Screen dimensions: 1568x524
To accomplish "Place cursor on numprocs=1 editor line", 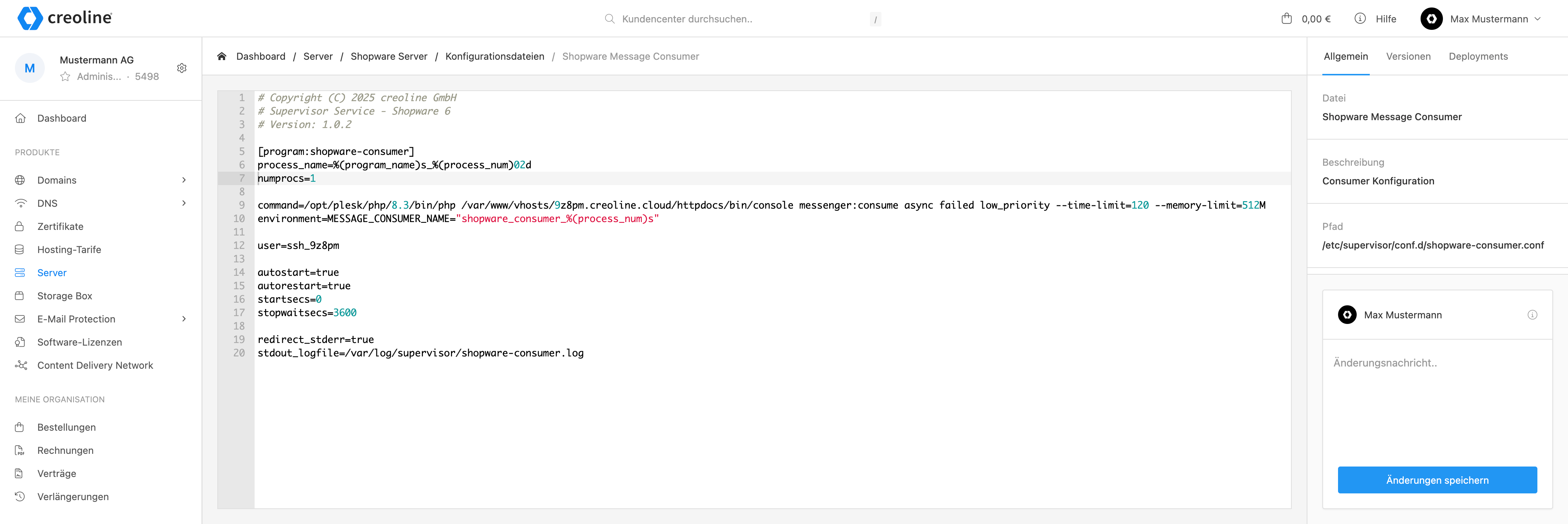I will pos(772,178).
